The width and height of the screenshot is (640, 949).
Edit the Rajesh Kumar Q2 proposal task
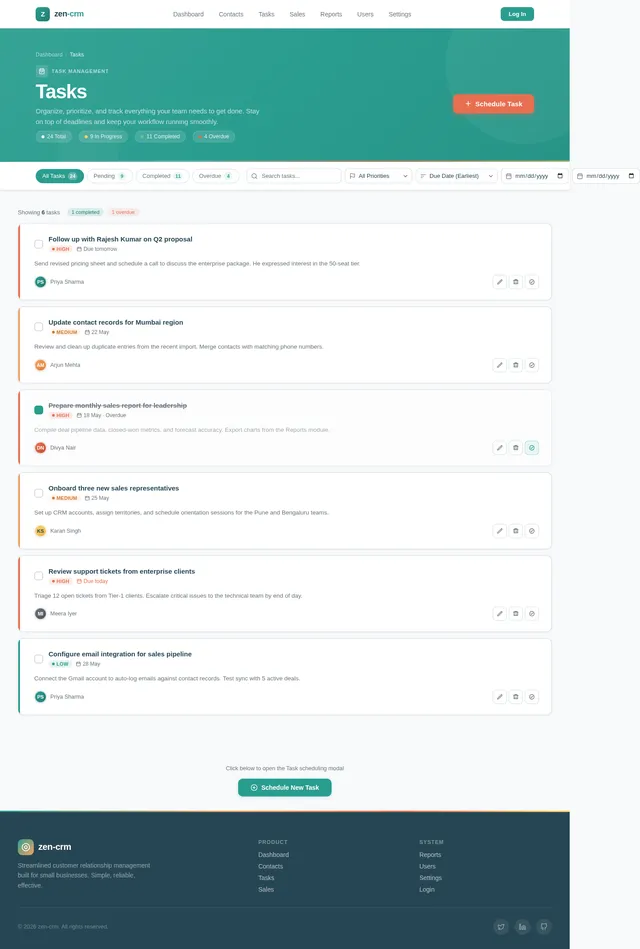tap(500, 282)
